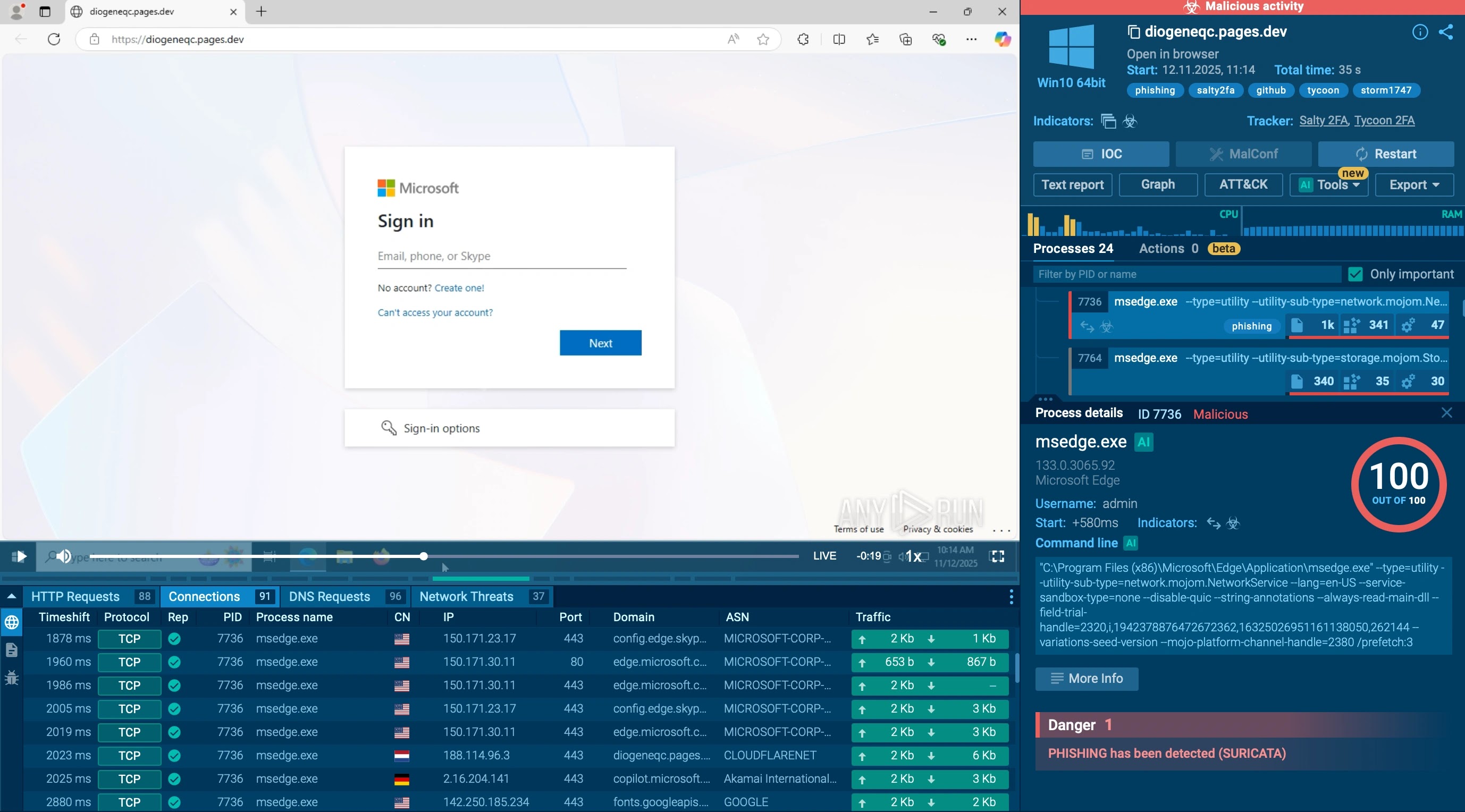Click the Filter by PID or name field
This screenshot has height=812, width=1465.
(1186, 274)
